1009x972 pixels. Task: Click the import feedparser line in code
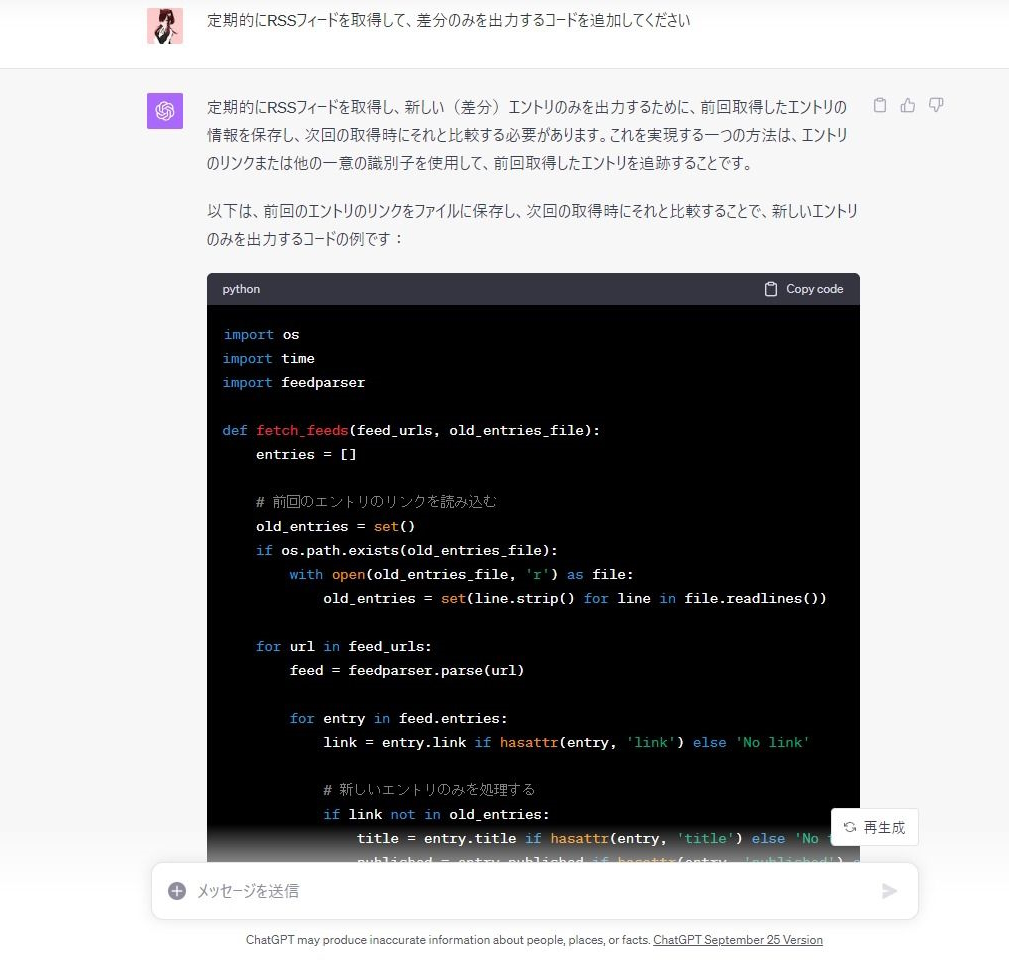click(x=292, y=382)
